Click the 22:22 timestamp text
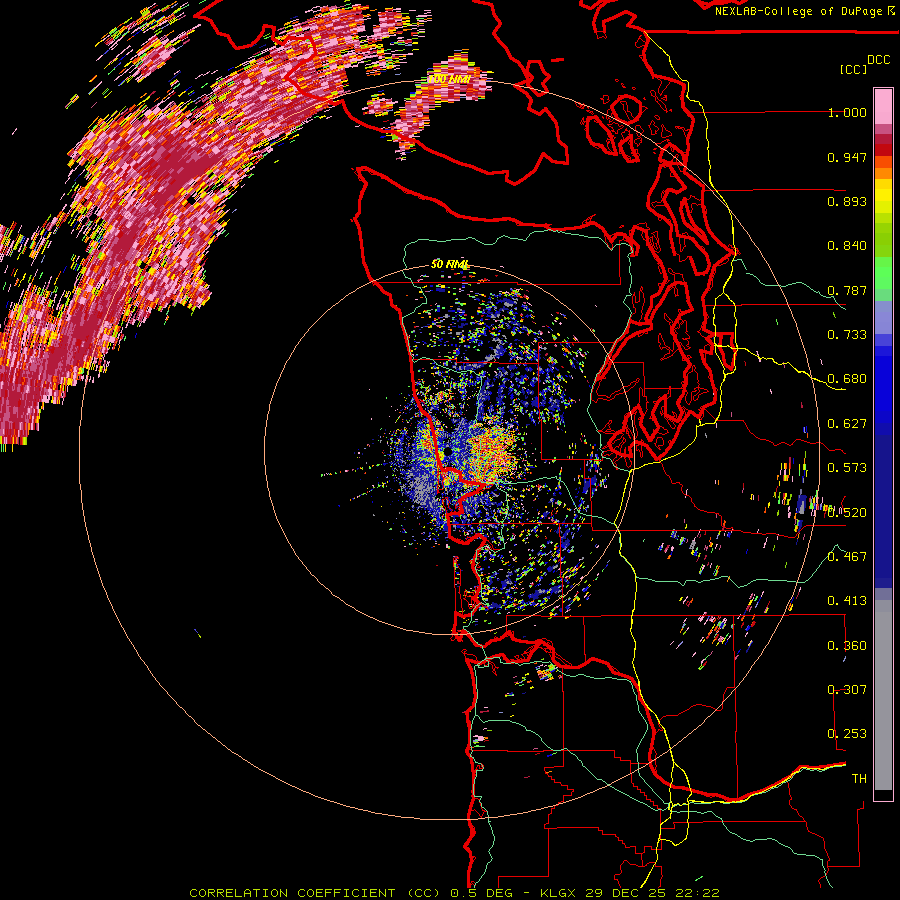The image size is (900, 900). pyautogui.click(x=697, y=893)
